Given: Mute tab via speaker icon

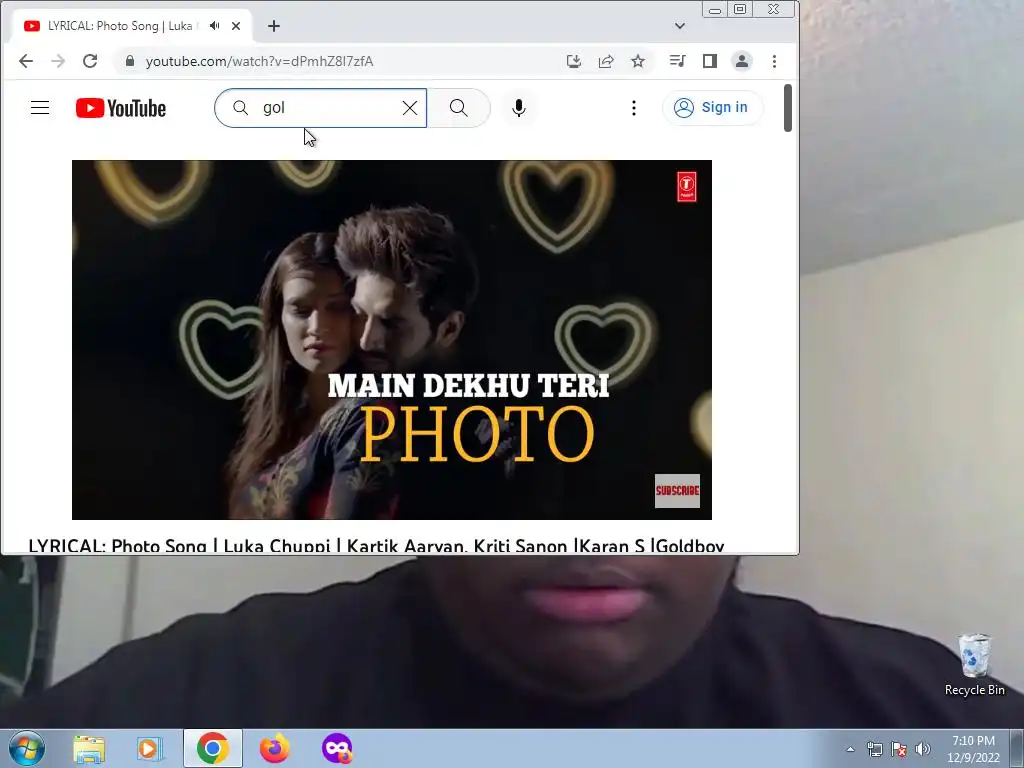Looking at the screenshot, I should tap(214, 26).
